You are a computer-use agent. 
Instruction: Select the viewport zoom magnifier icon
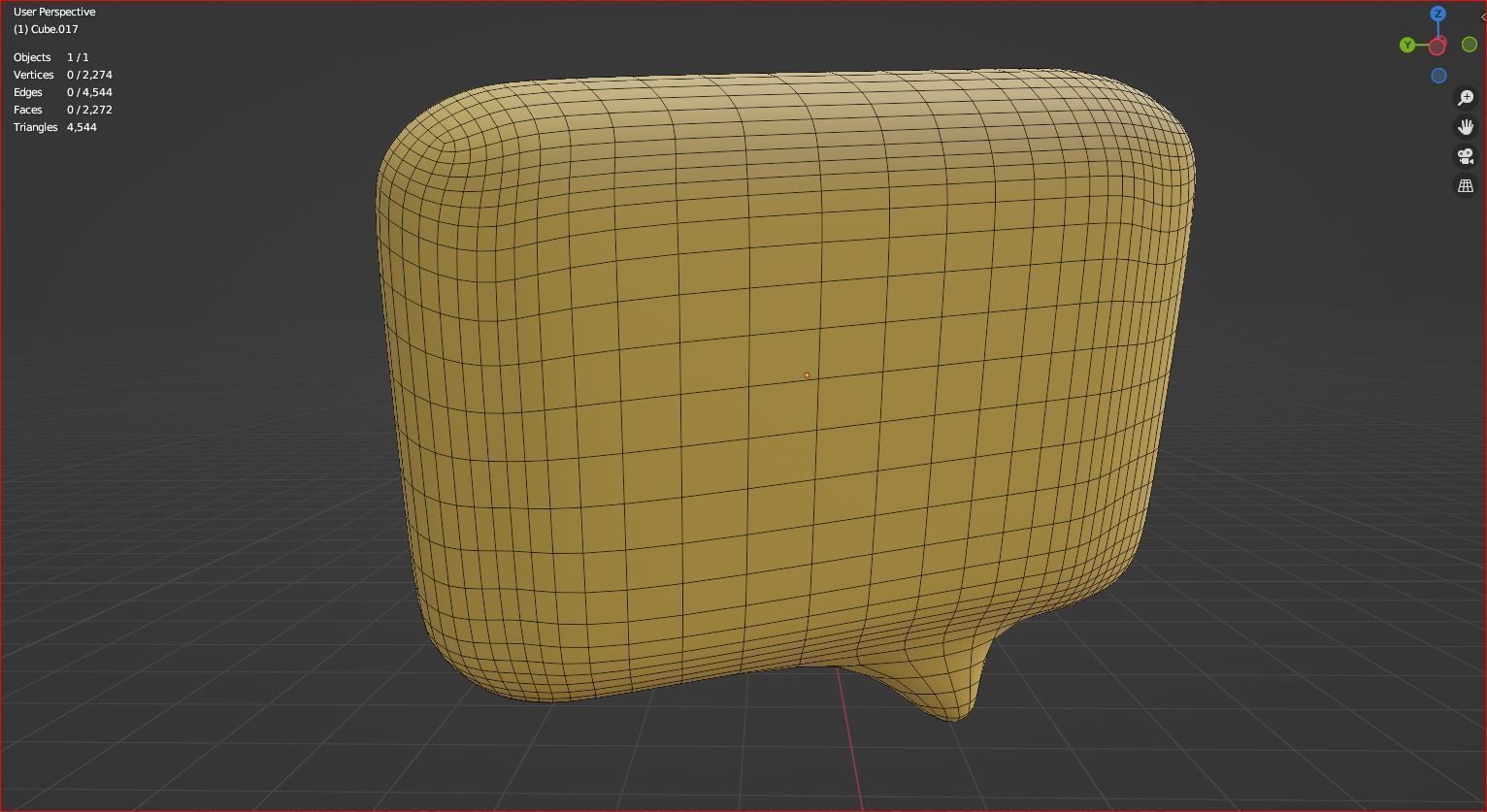click(1466, 97)
